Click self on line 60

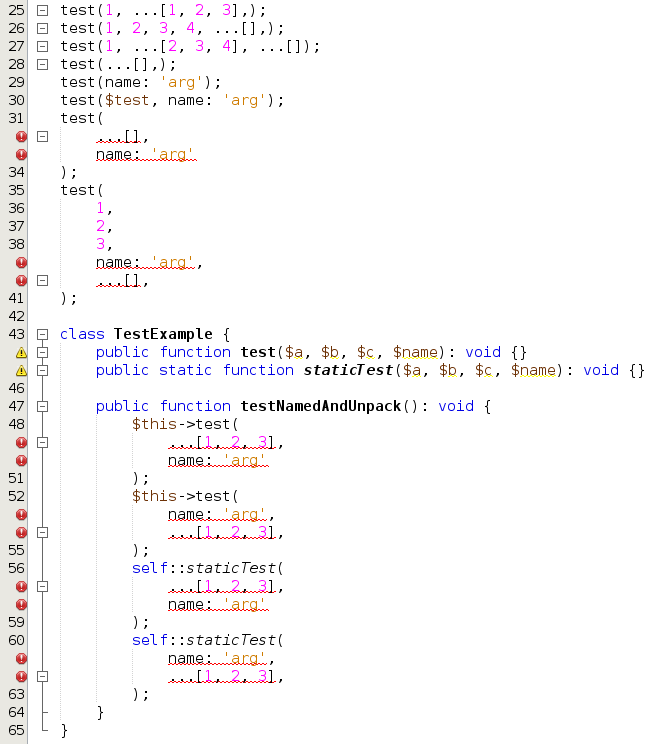(x=150, y=640)
